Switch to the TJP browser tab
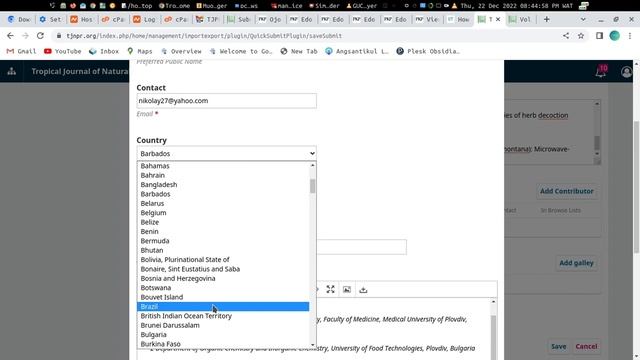The image size is (640, 360). click(x=207, y=19)
